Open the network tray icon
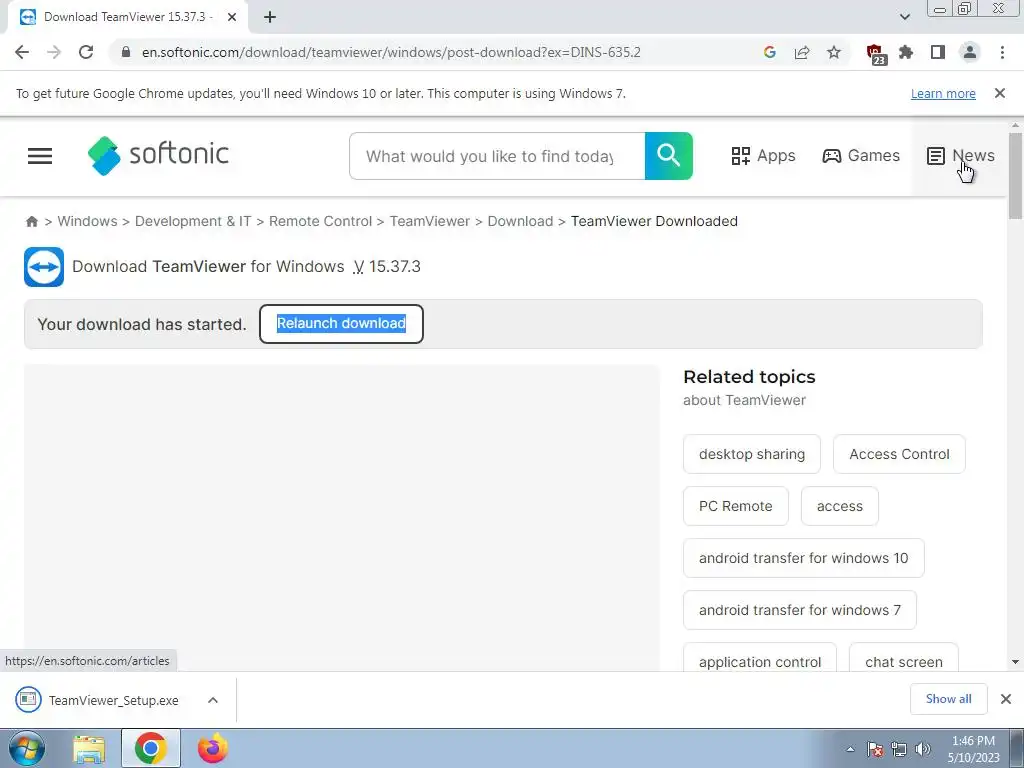This screenshot has height=768, width=1024. pyautogui.click(x=899, y=749)
